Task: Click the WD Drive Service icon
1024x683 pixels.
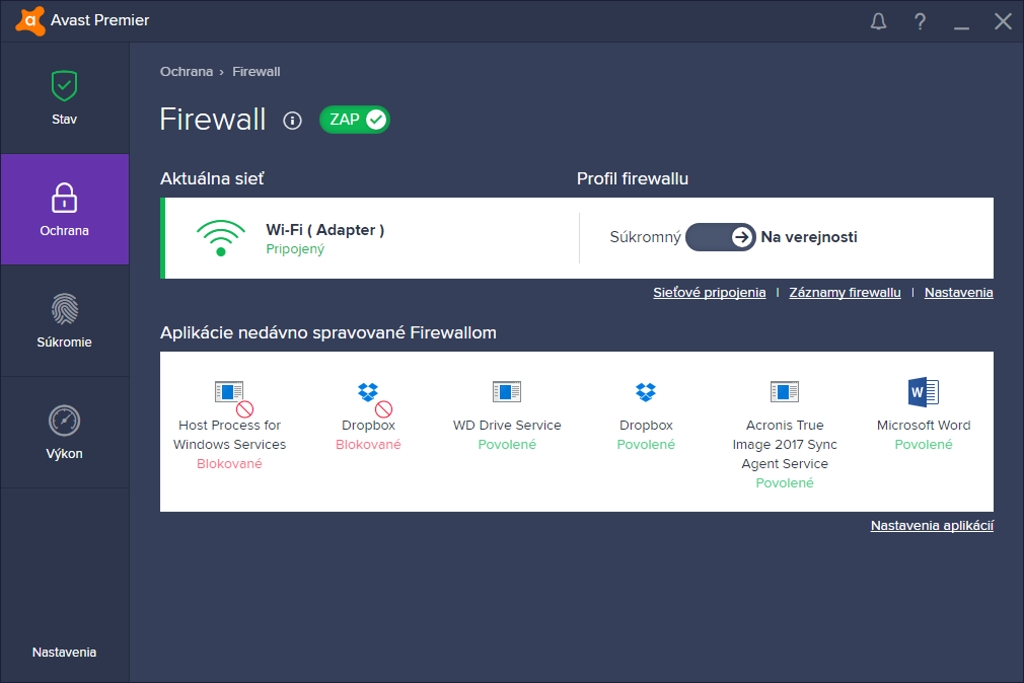Action: (x=507, y=391)
